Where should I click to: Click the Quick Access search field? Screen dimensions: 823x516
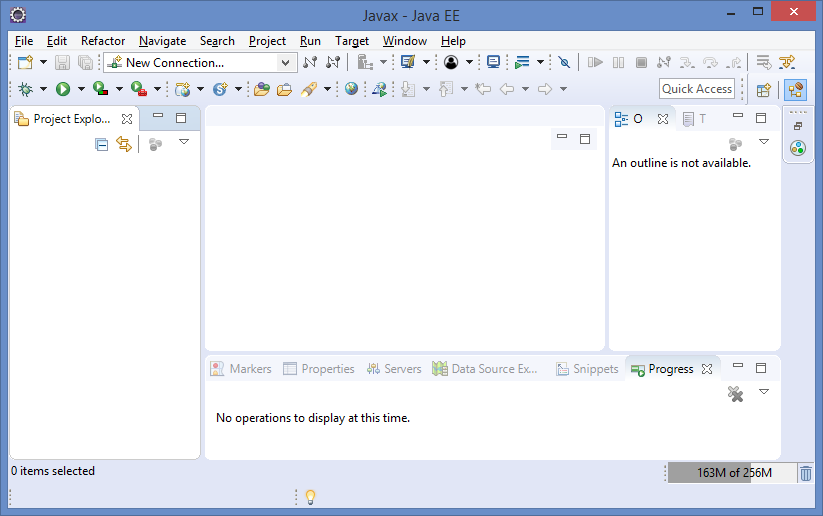(697, 89)
